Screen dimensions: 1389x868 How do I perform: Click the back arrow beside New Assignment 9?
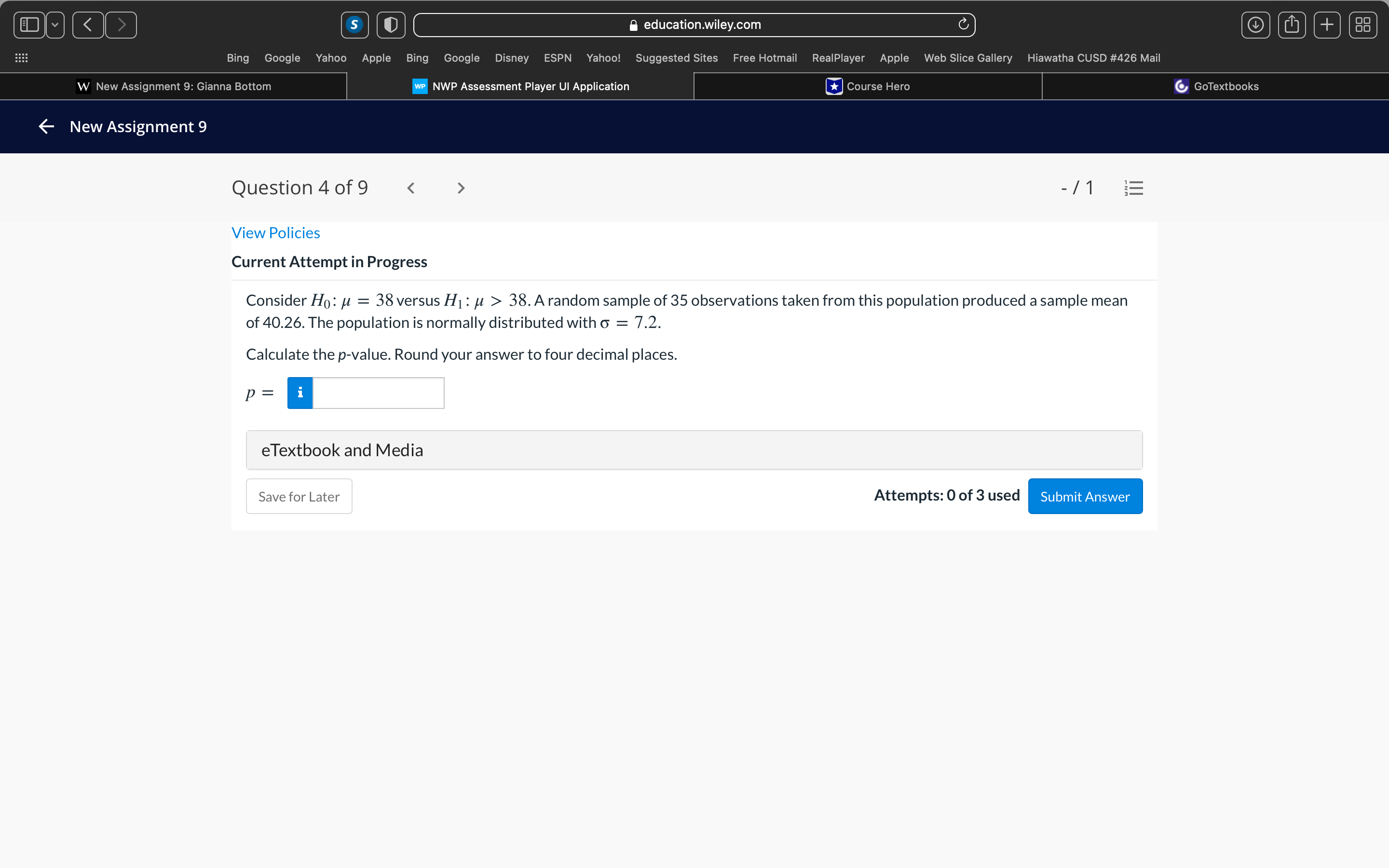[x=46, y=126]
